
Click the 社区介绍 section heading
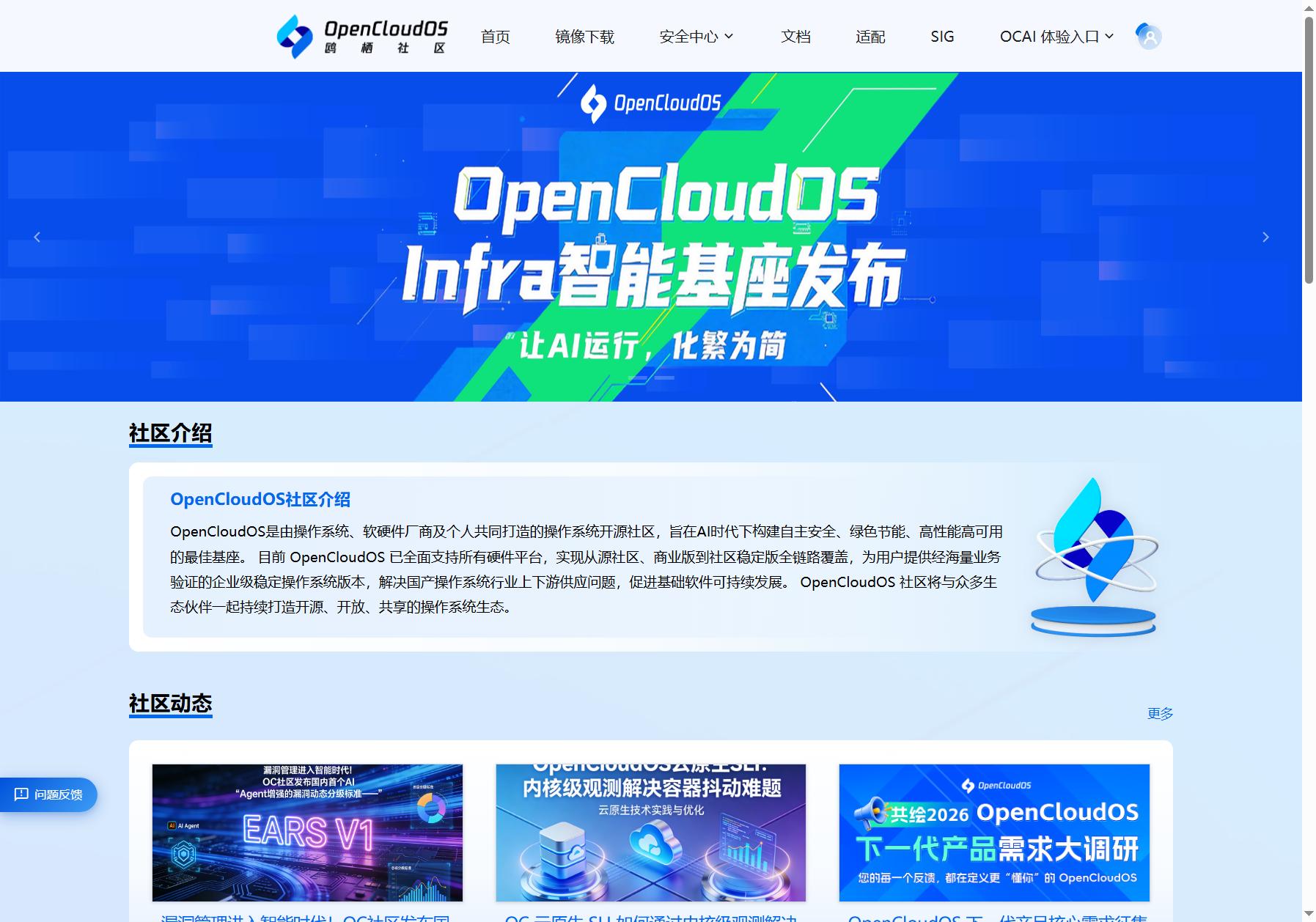tap(170, 433)
